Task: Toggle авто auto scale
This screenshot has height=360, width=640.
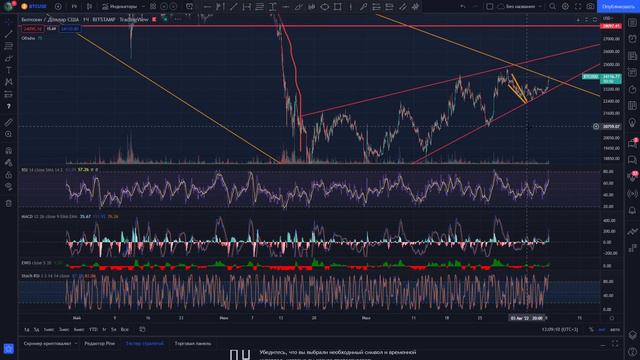Action: pyautogui.click(x=615, y=329)
